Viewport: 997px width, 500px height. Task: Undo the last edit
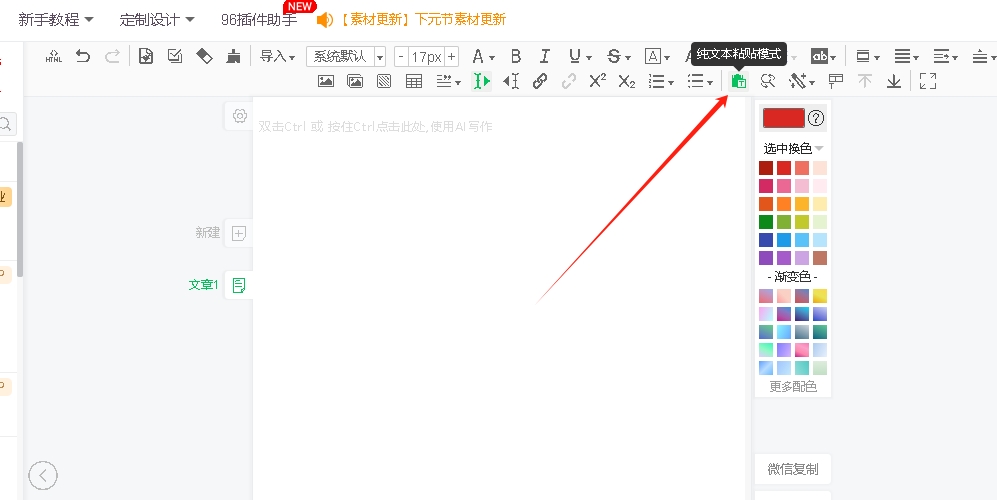(83, 57)
